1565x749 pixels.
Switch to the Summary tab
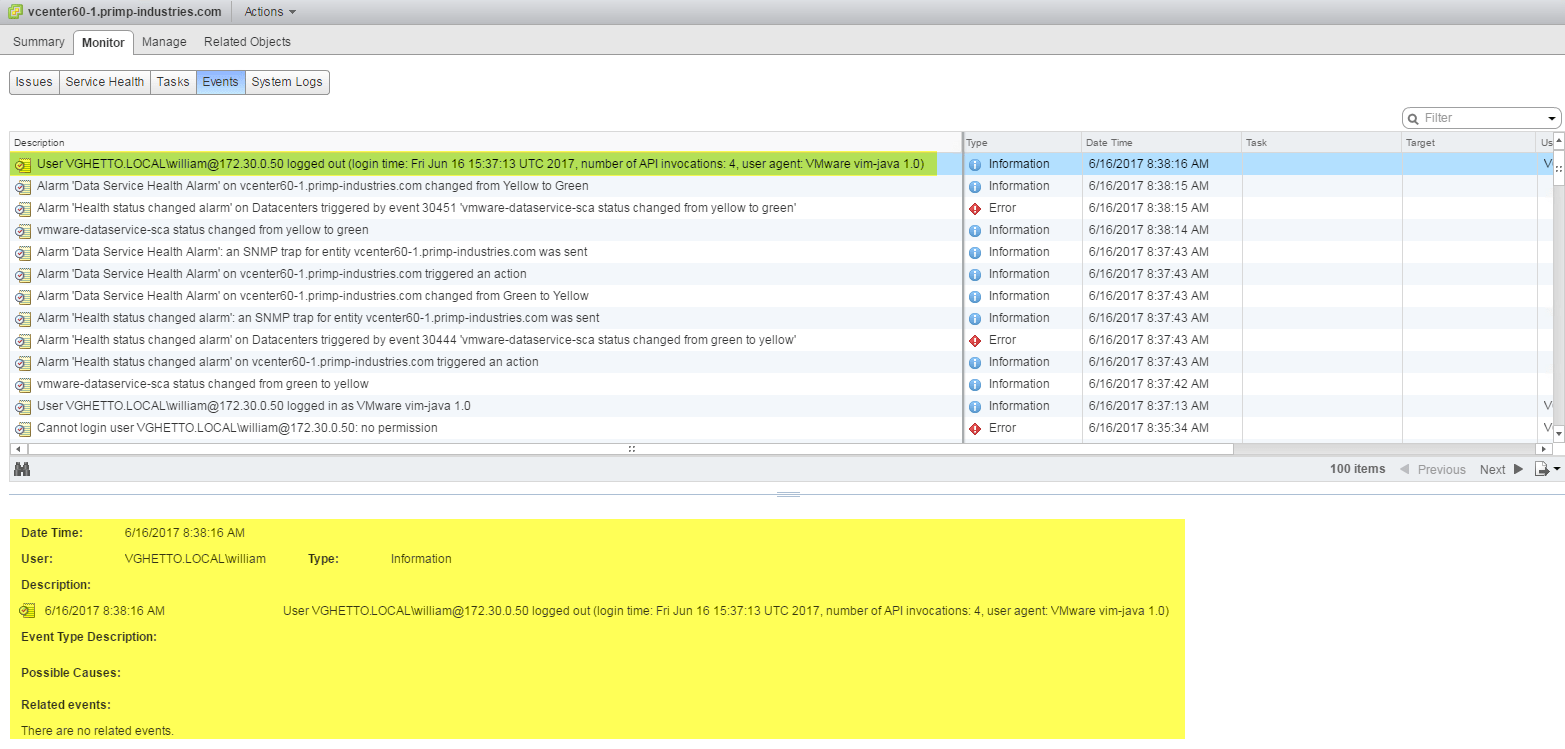pyautogui.click(x=39, y=42)
